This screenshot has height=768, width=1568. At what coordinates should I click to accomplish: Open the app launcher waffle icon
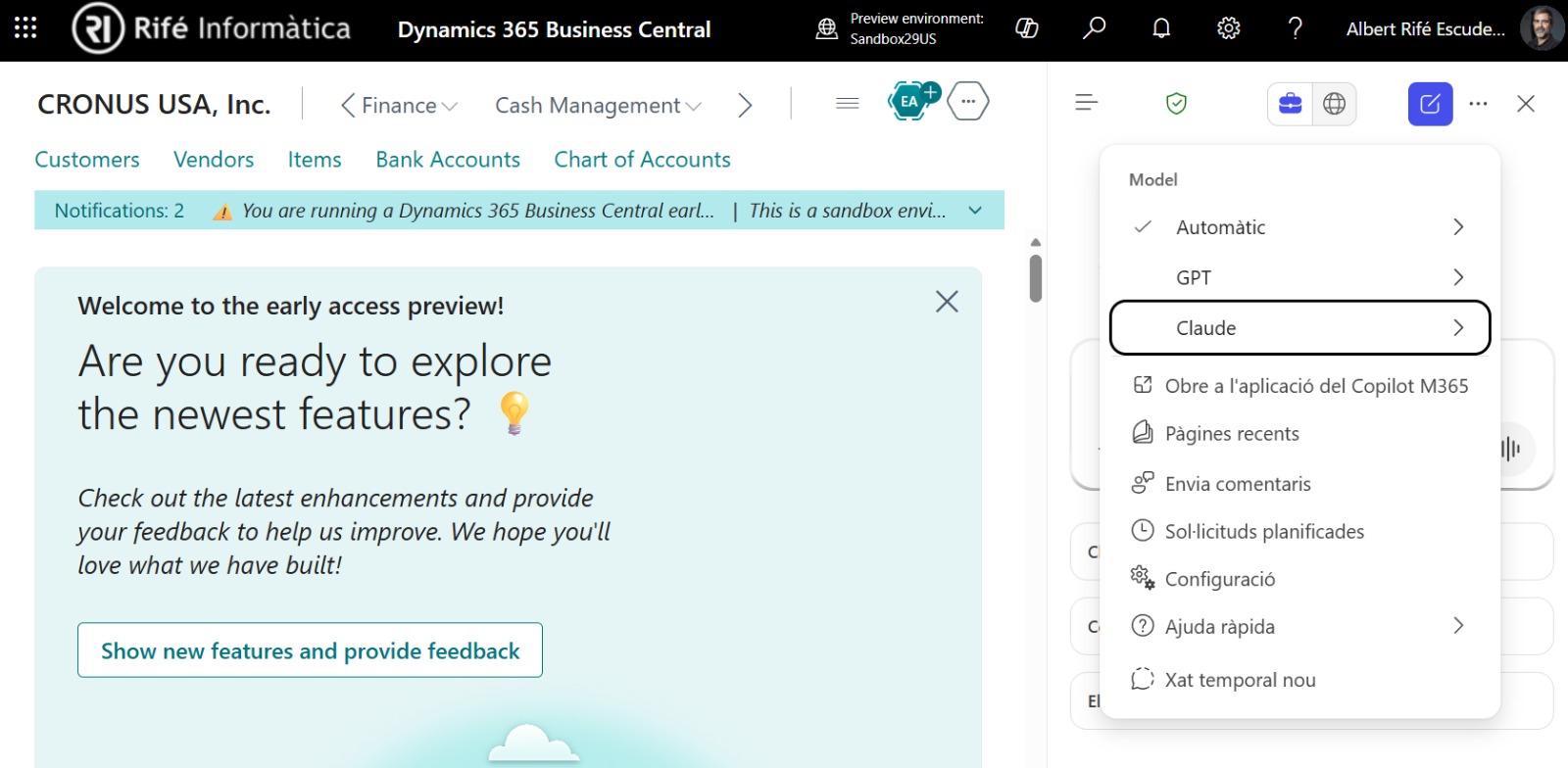25,28
